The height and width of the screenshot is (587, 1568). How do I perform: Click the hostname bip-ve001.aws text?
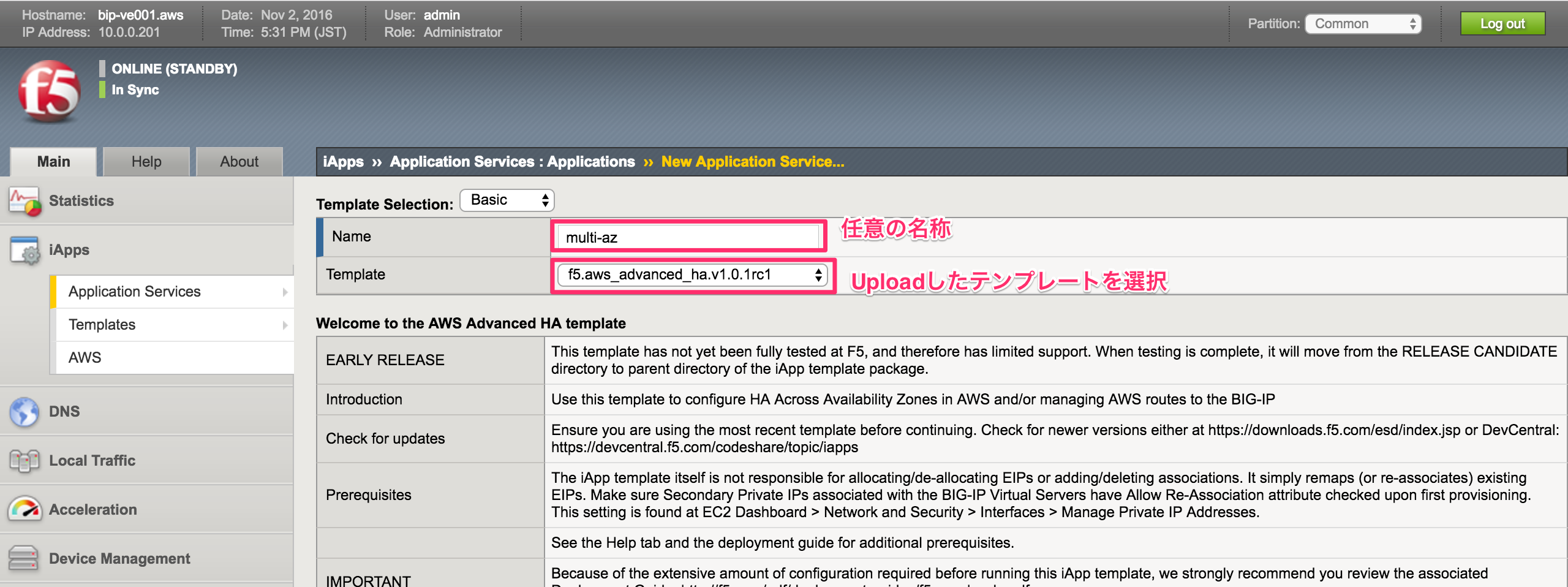pos(141,15)
